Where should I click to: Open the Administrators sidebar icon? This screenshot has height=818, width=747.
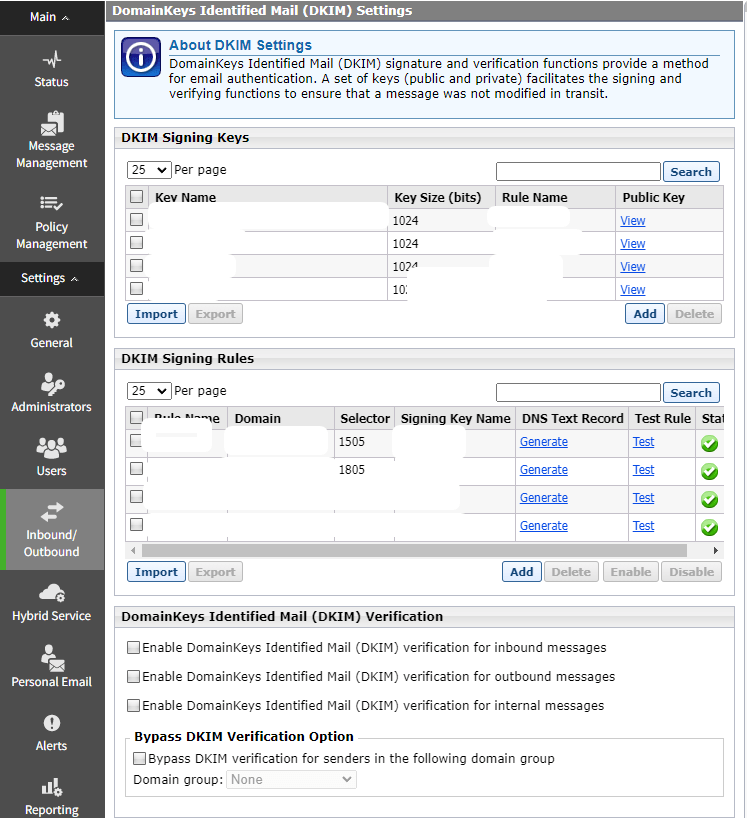tap(51, 384)
